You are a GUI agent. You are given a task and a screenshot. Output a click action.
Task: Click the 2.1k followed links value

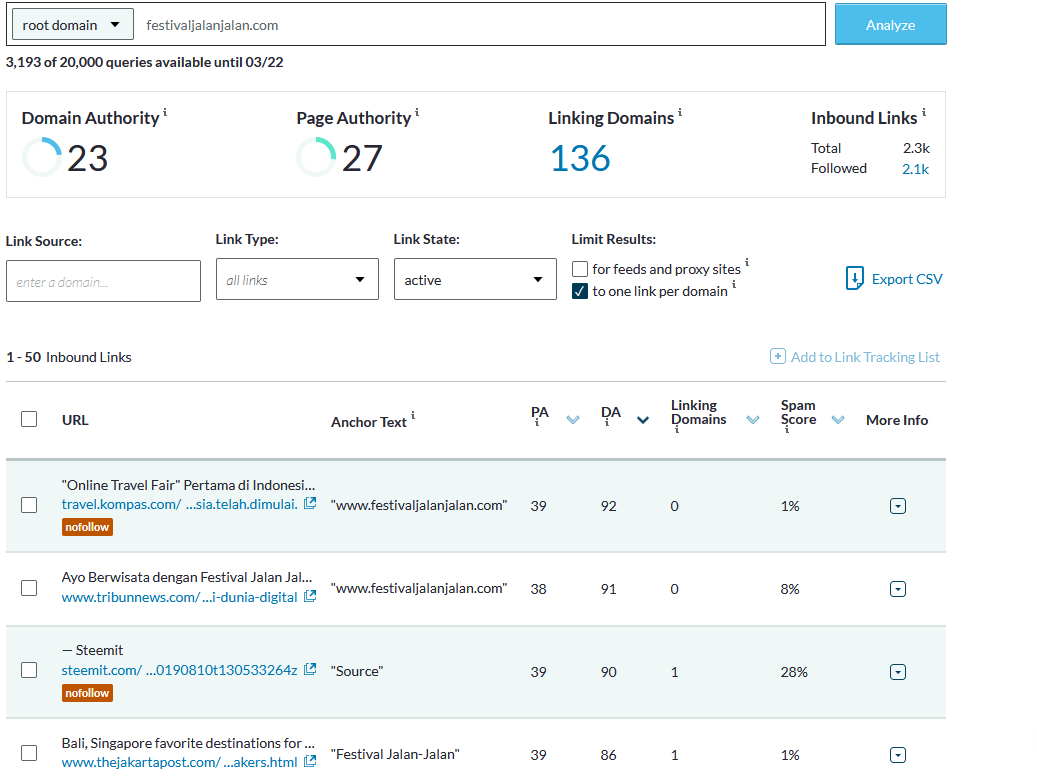click(915, 169)
